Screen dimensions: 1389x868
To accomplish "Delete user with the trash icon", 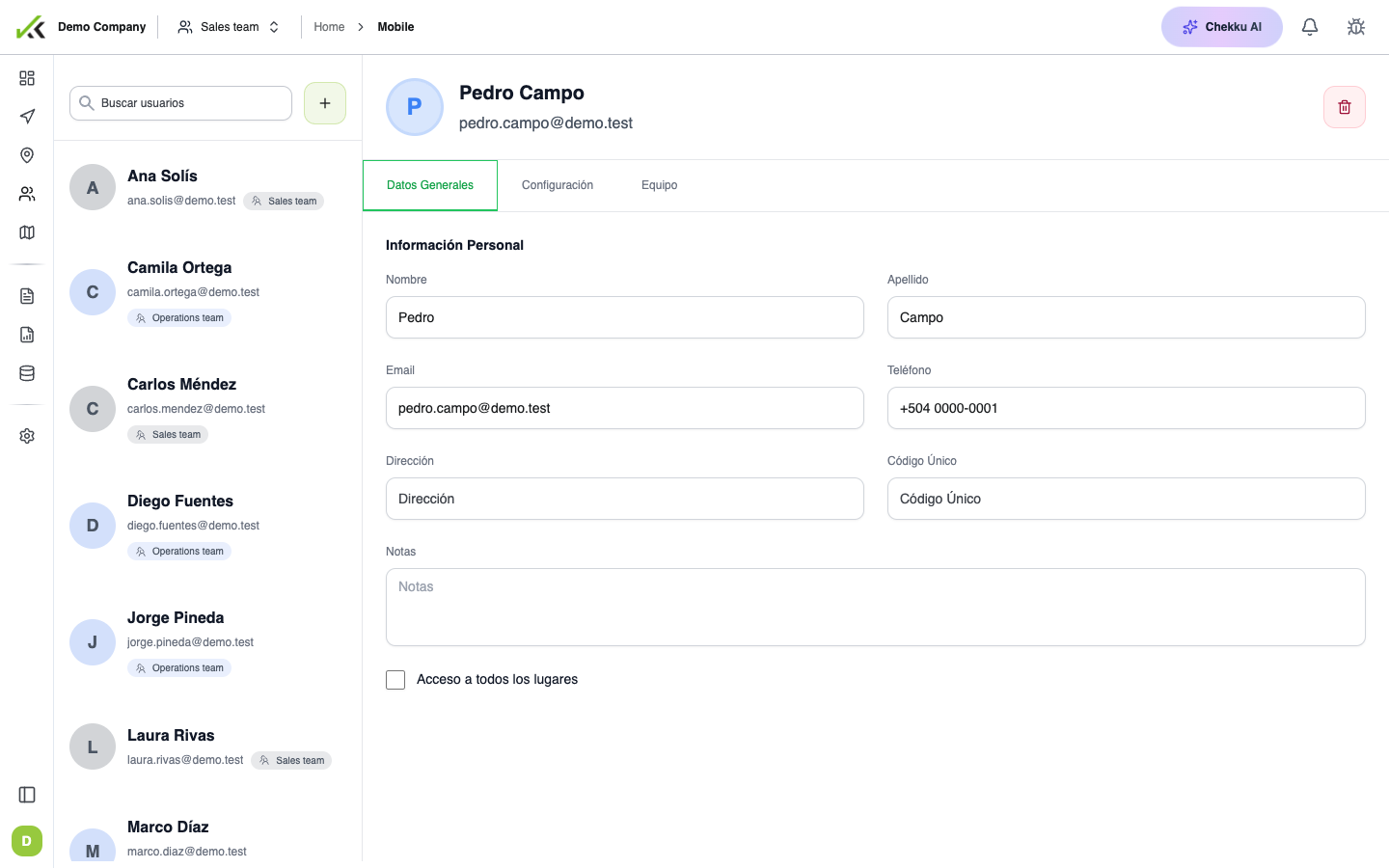I will pos(1345,107).
